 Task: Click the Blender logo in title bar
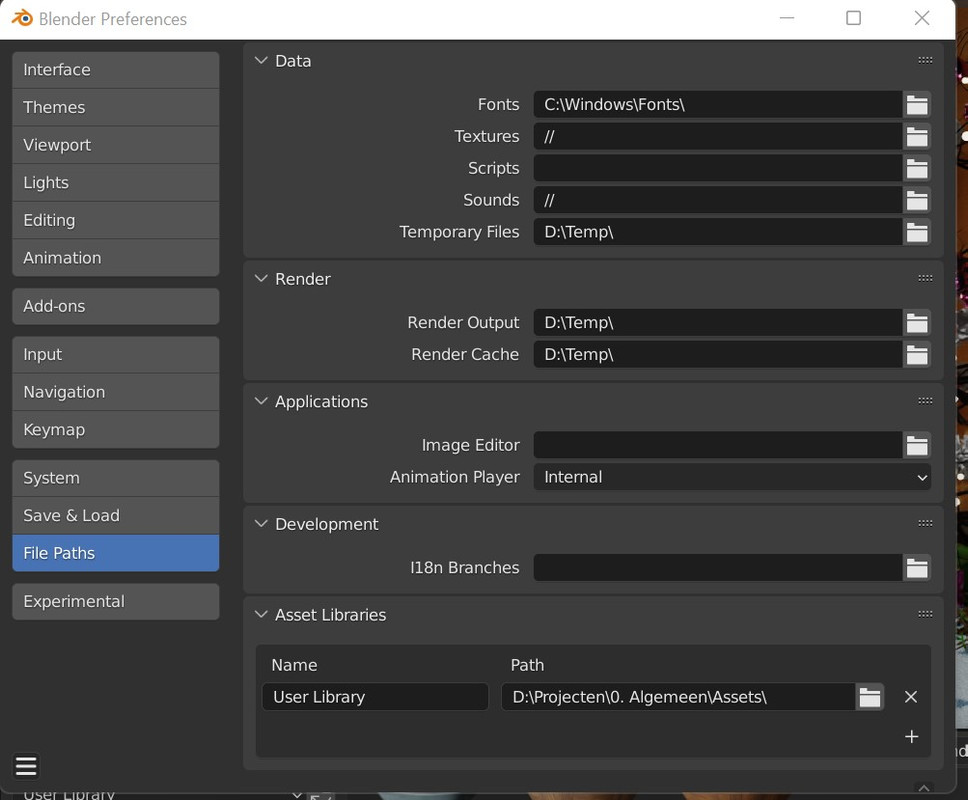pos(22,19)
